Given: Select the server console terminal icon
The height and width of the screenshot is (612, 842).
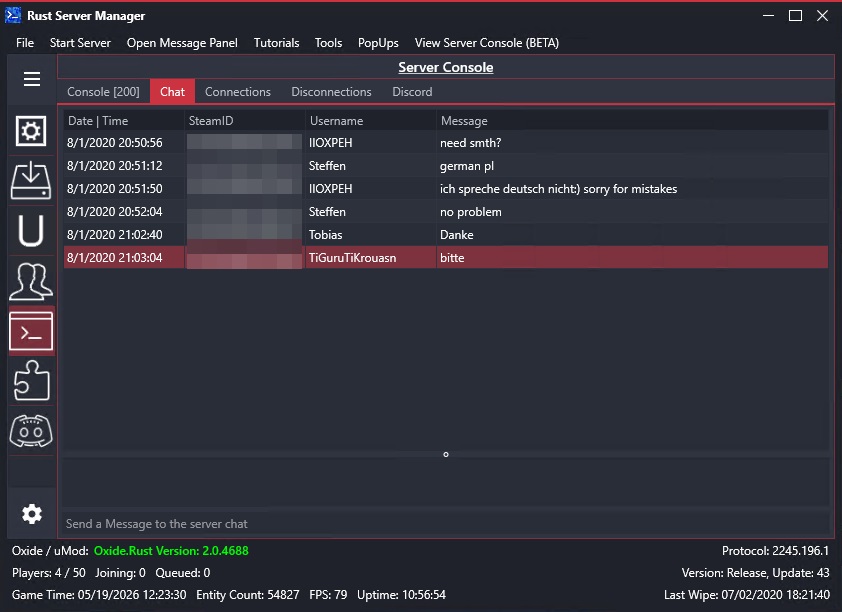Looking at the screenshot, I should (x=31, y=331).
